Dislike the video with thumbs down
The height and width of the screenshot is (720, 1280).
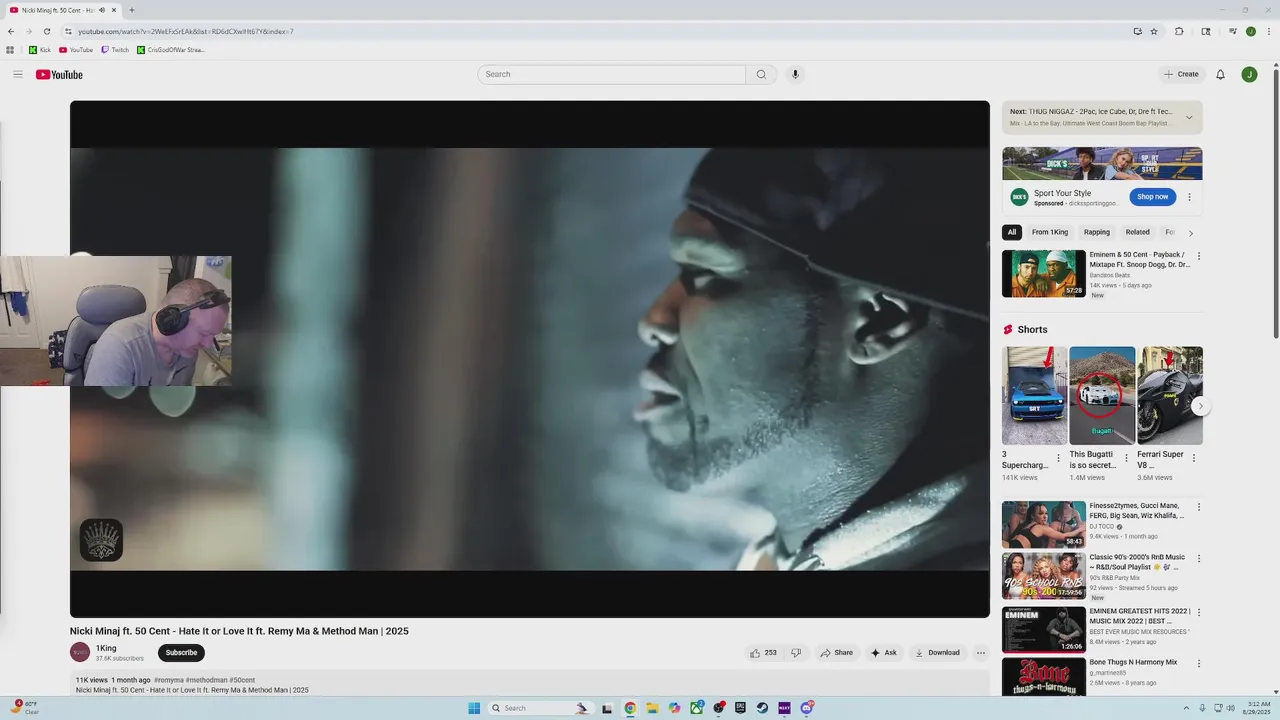(x=796, y=653)
